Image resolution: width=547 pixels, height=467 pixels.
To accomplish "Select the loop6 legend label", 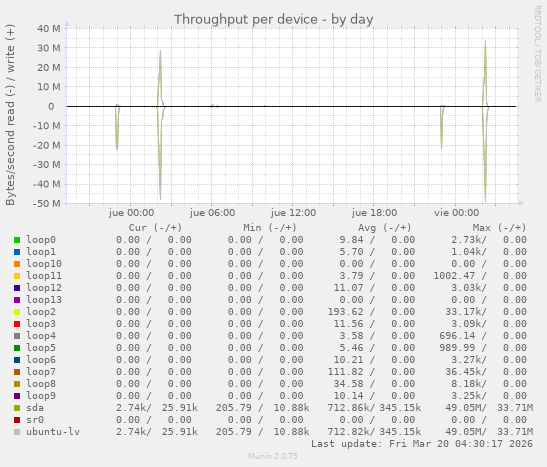I will (41, 360).
